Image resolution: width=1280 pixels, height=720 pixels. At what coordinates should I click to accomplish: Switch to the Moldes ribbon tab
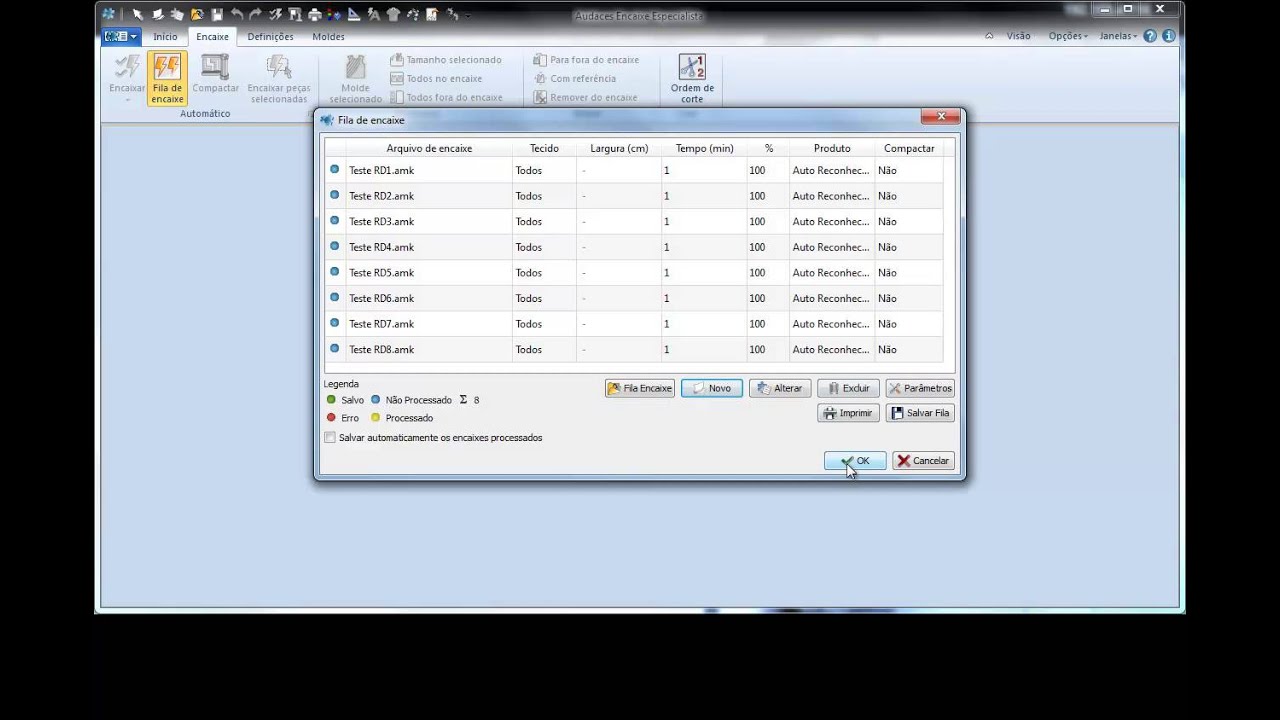328,37
